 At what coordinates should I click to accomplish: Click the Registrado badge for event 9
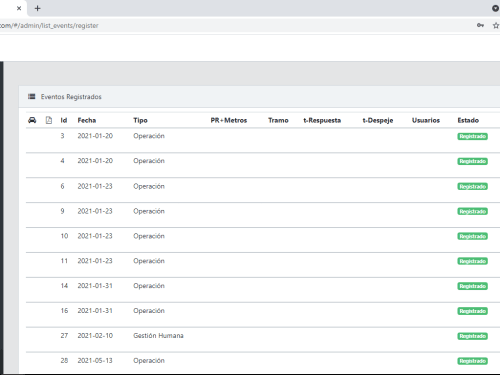pos(472,211)
